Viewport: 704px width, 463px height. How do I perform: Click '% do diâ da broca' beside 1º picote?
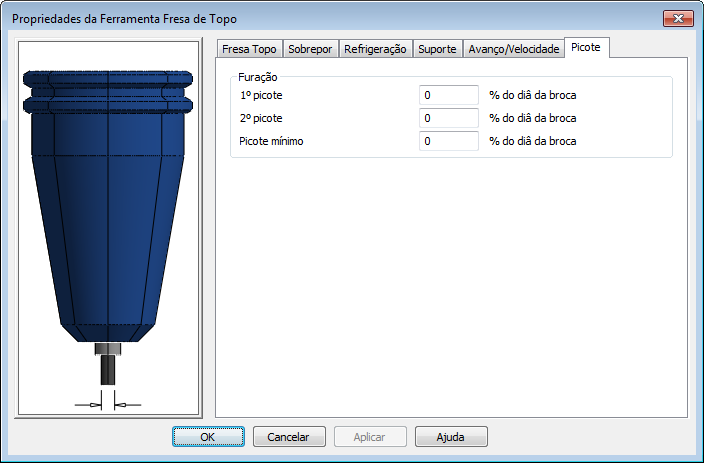coord(532,95)
